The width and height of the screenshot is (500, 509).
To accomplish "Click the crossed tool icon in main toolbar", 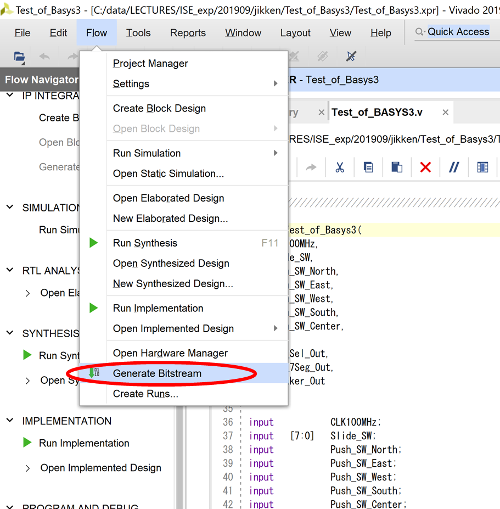I will coord(351,56).
